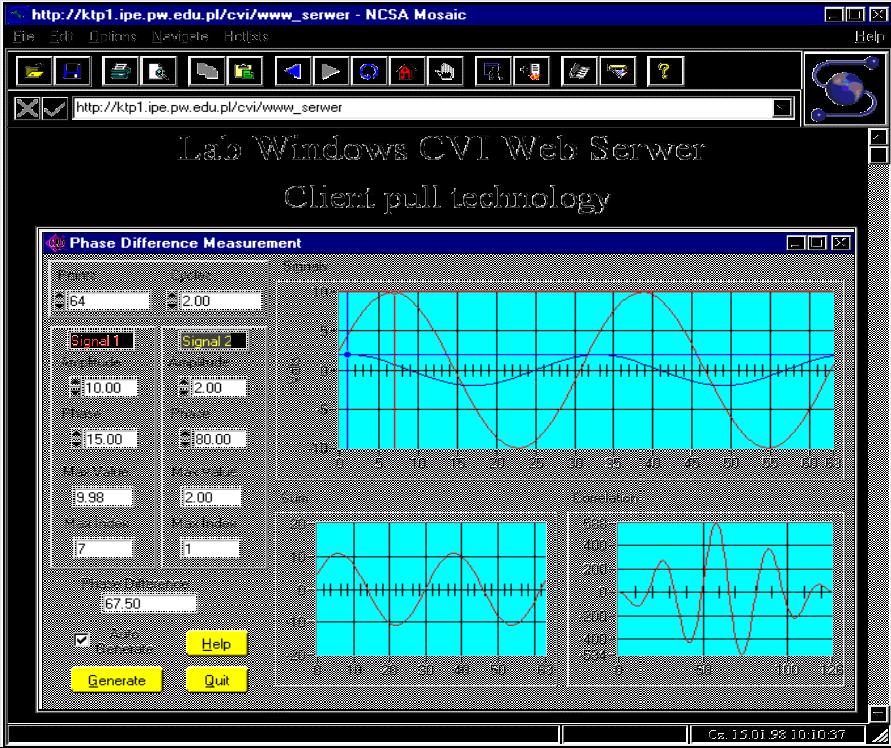Expand the URL address dropdown arrow
This screenshot has height=748, width=891.
(782, 107)
